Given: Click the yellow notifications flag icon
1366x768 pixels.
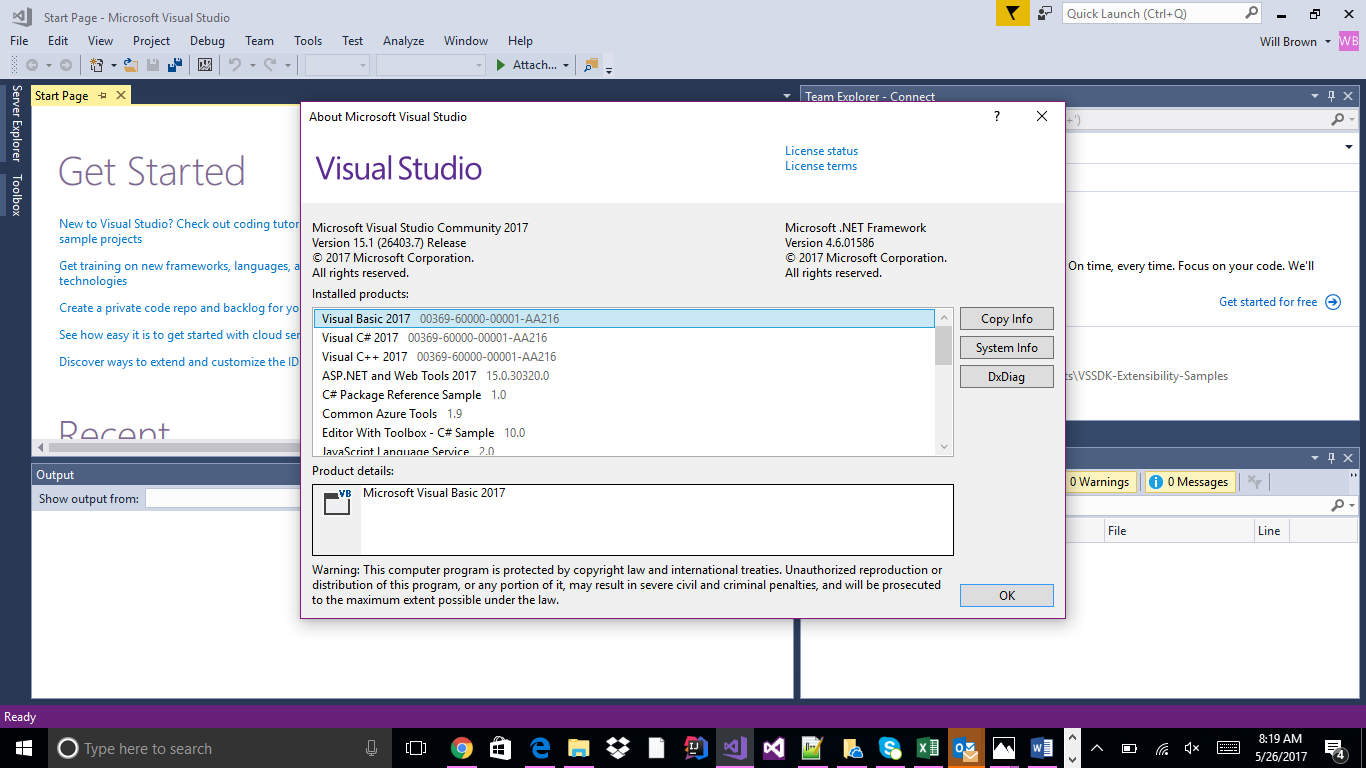Looking at the screenshot, I should click(1013, 13).
